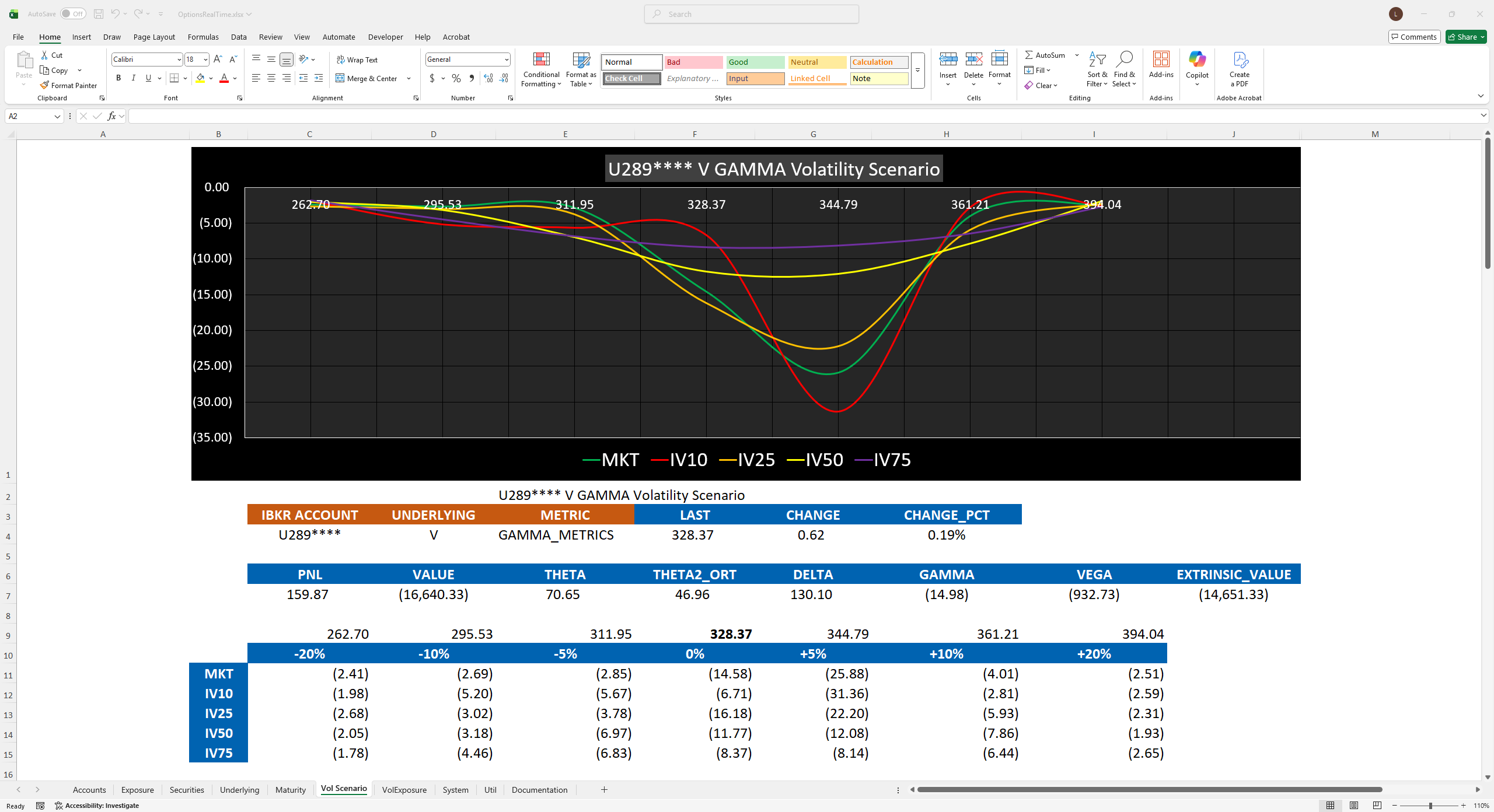Open the Font name dropdown
Screen dimensions: 1494x812
click(179, 59)
